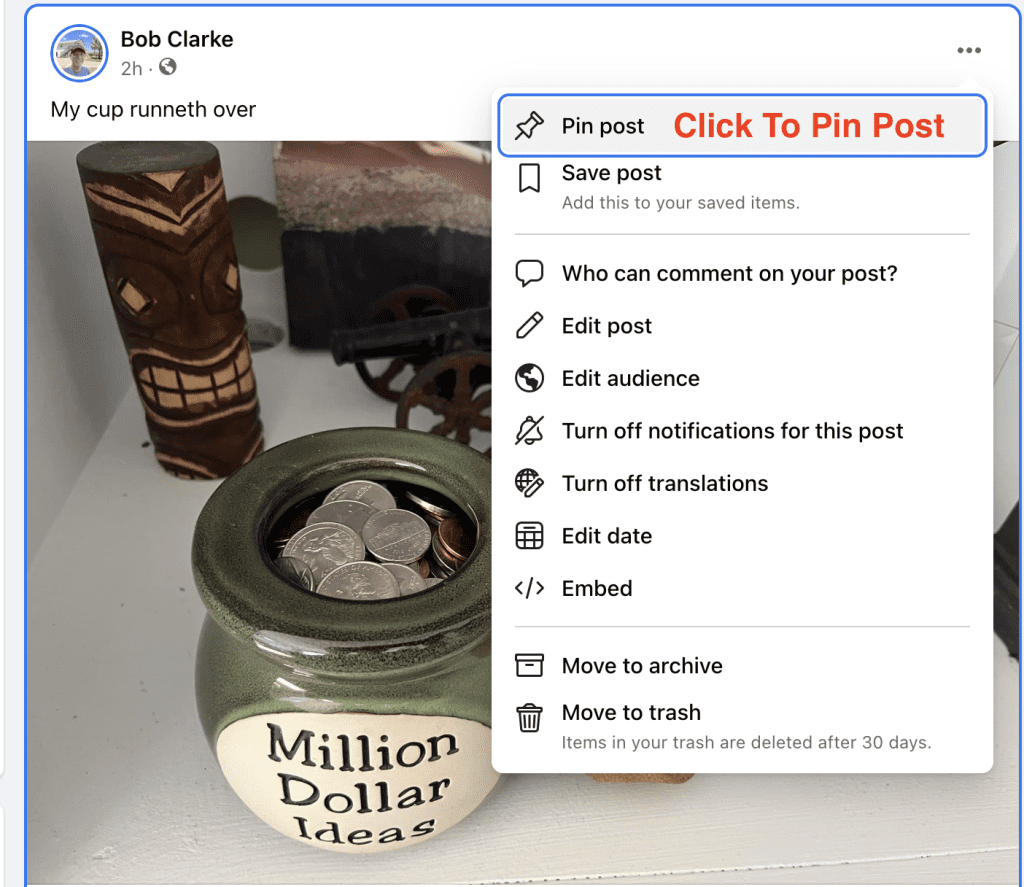Image resolution: width=1024 pixels, height=887 pixels.
Task: Click the globe-with-pencil translations icon
Action: pos(529,483)
